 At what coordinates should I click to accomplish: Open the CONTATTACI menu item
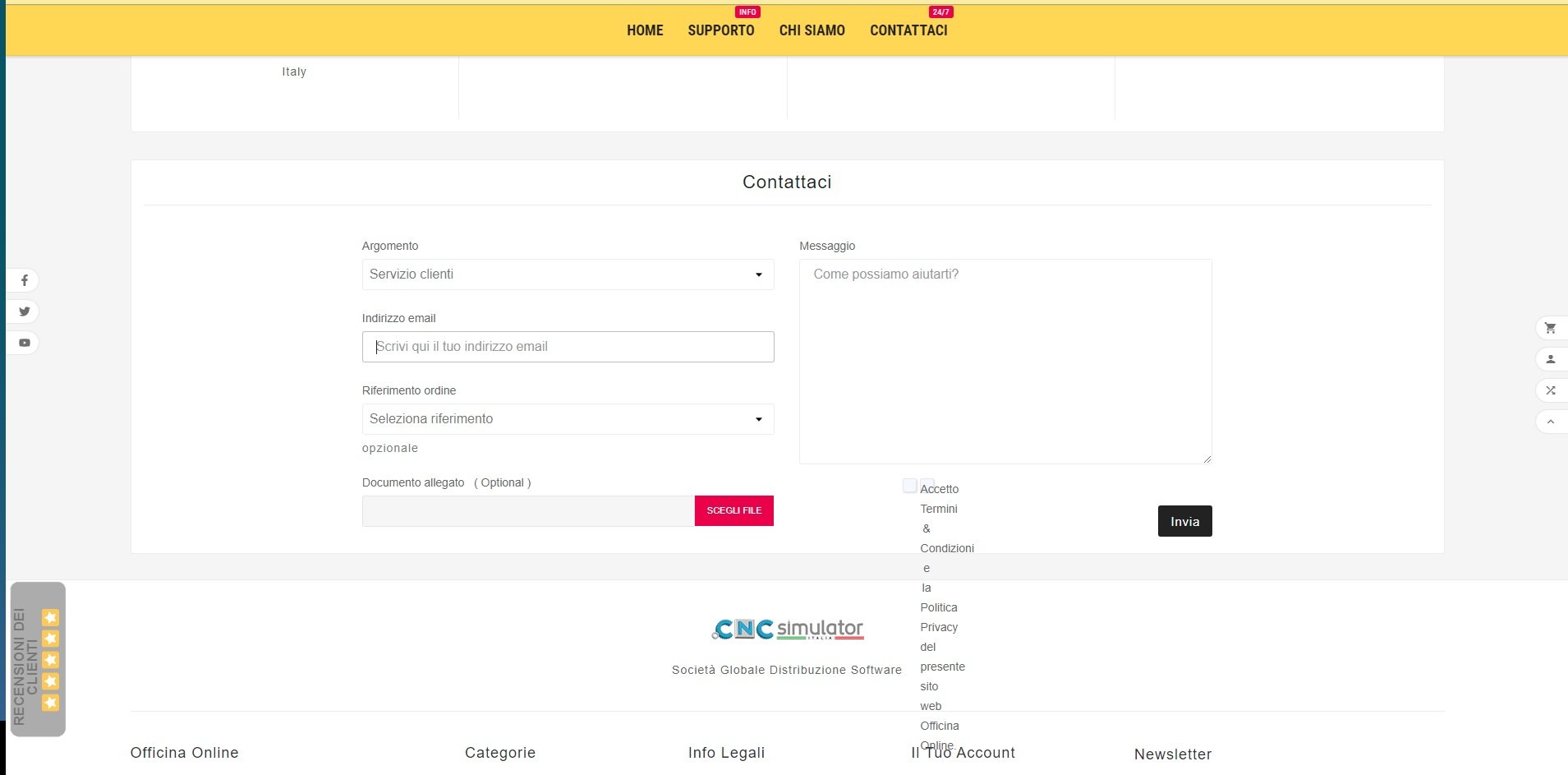[908, 30]
